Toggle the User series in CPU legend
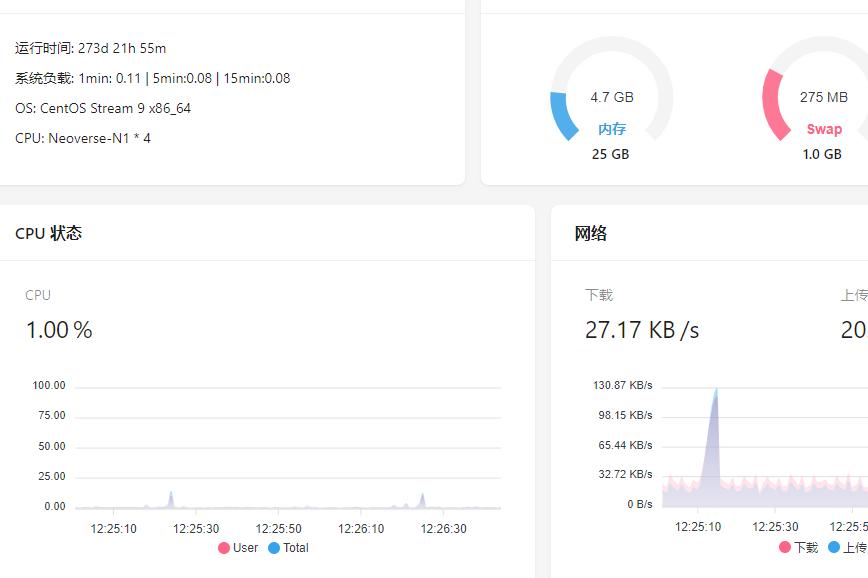The height and width of the screenshot is (578, 868). [x=237, y=548]
